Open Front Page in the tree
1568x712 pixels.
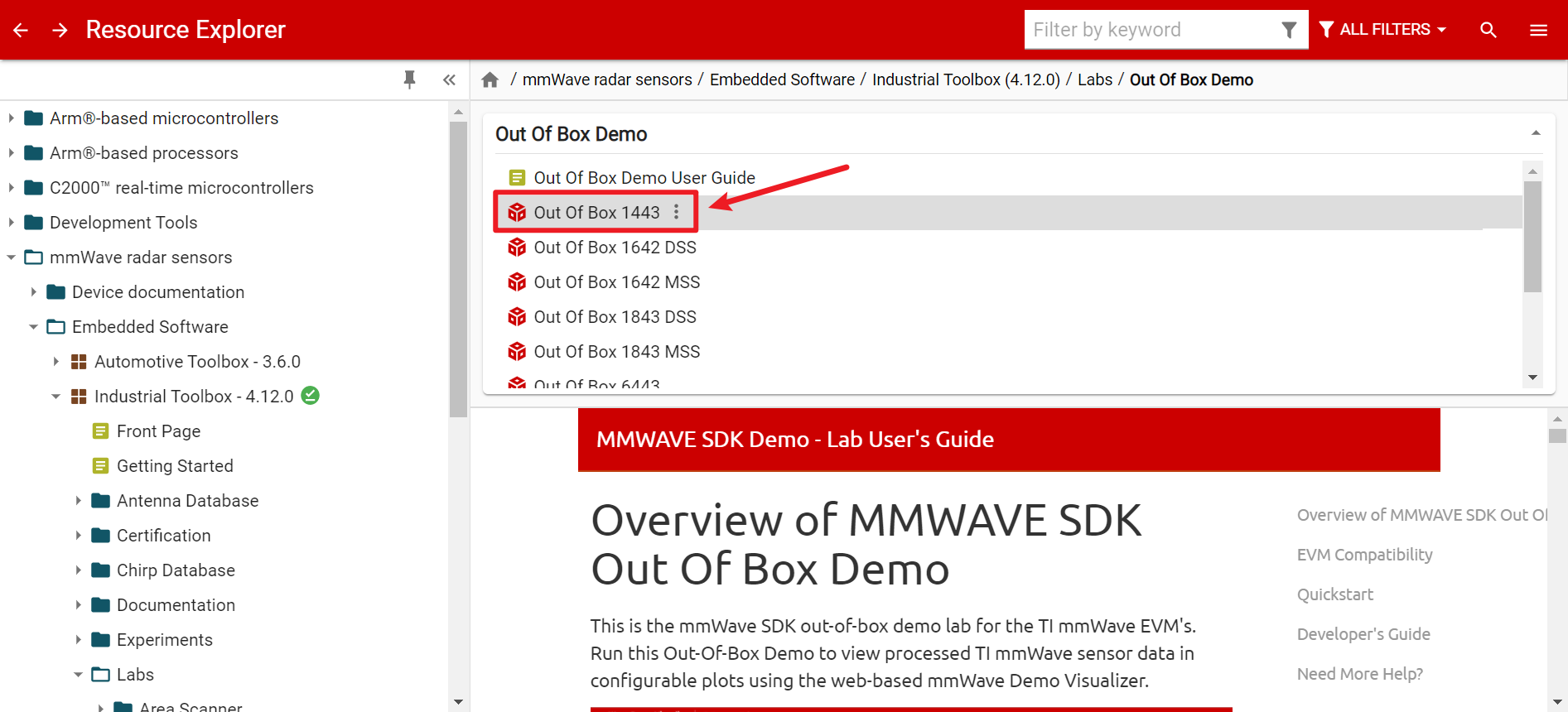pos(158,431)
